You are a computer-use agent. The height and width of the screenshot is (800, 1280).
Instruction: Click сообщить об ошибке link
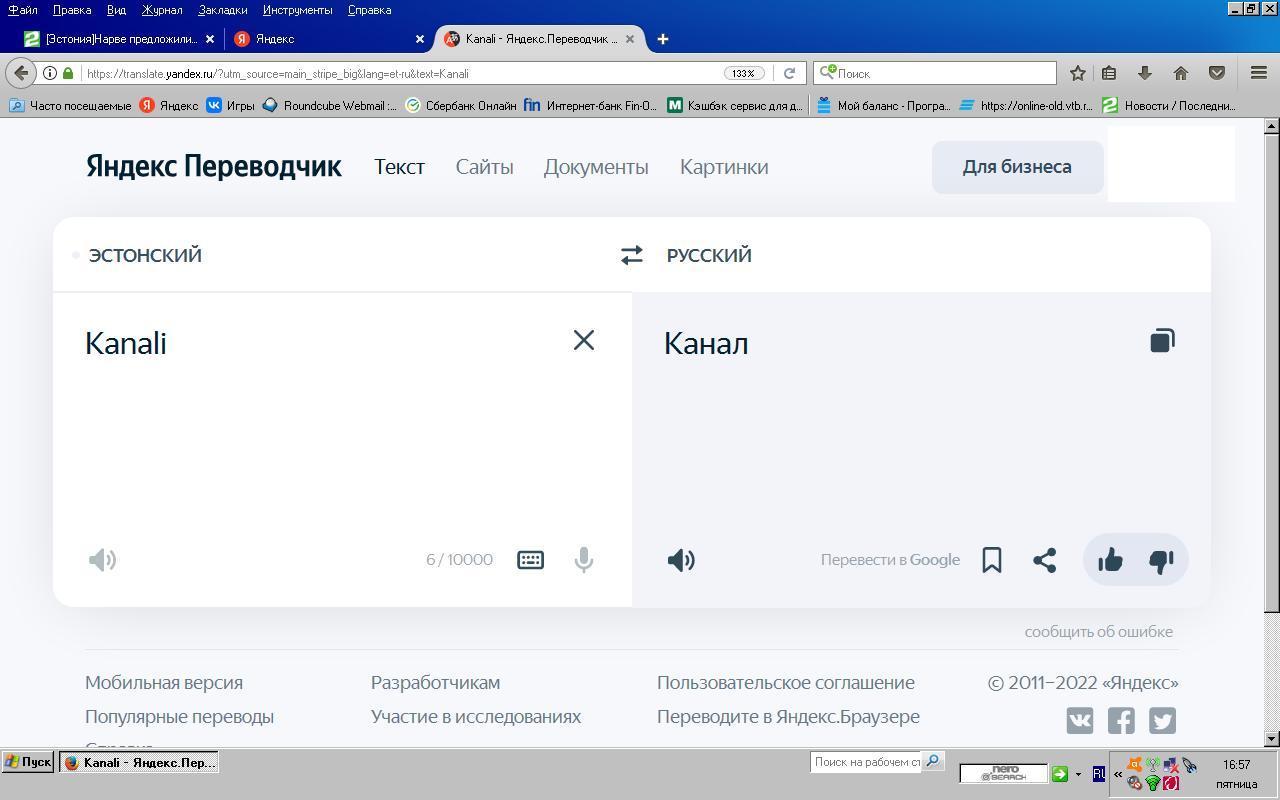point(1098,631)
